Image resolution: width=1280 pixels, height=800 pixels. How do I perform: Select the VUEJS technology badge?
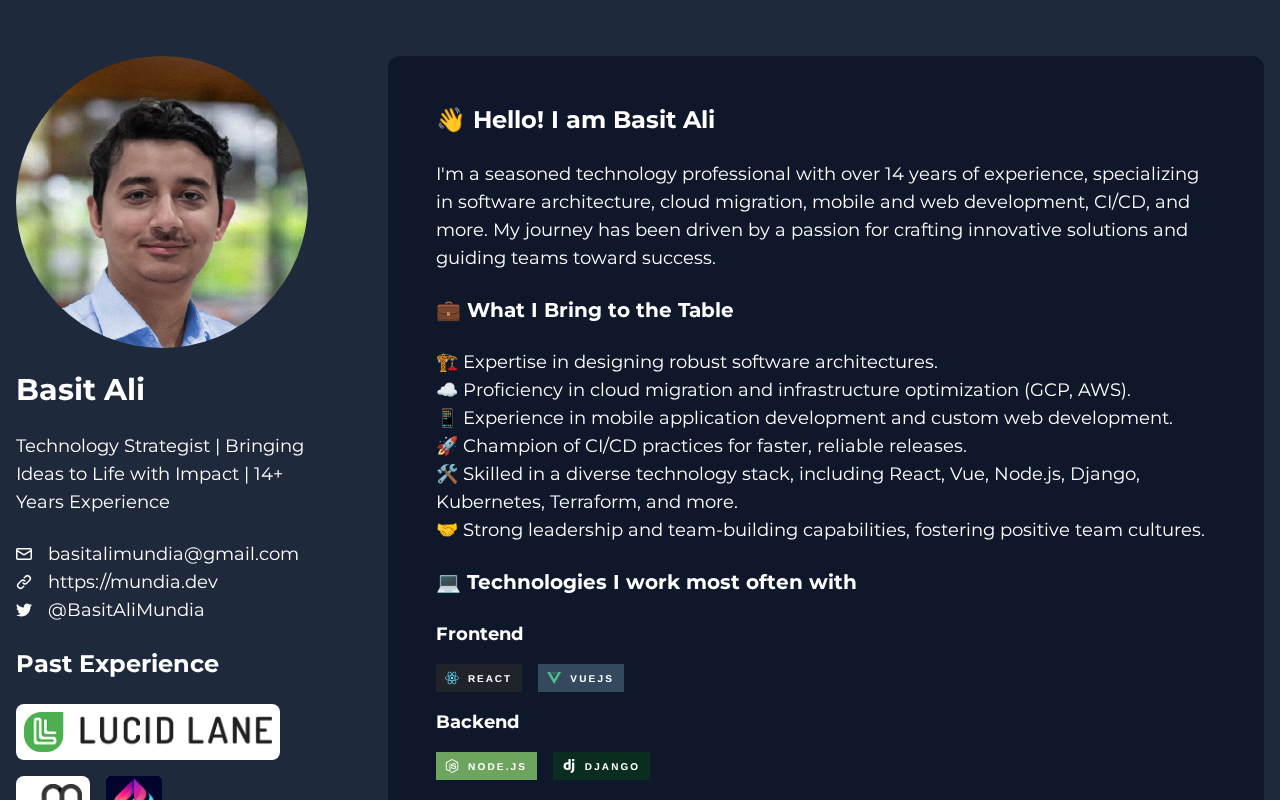[581, 678]
